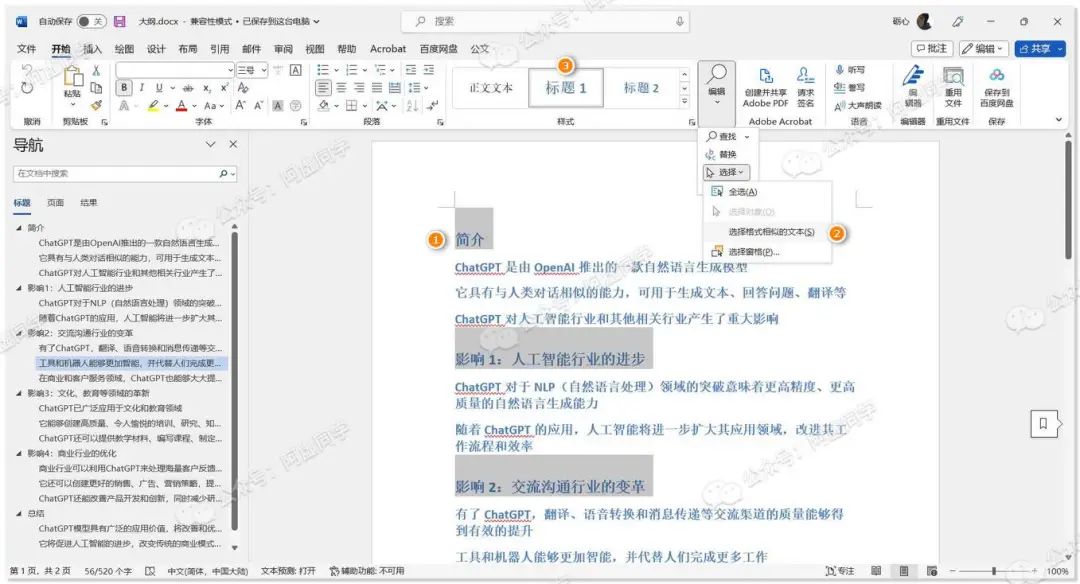Toggle the AutoSave (自动保存) switch

pos(90,21)
